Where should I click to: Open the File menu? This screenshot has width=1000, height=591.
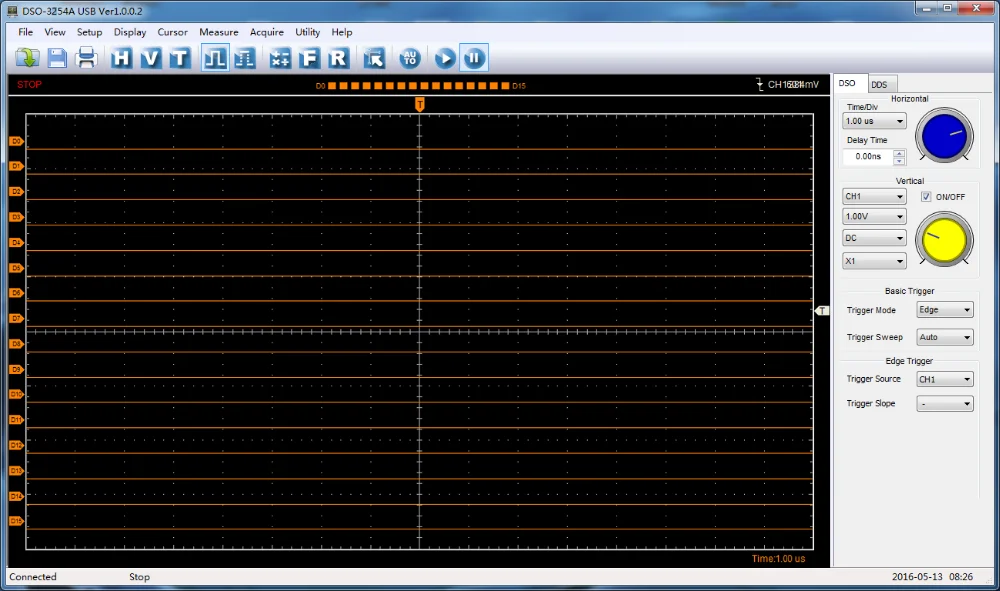click(26, 32)
